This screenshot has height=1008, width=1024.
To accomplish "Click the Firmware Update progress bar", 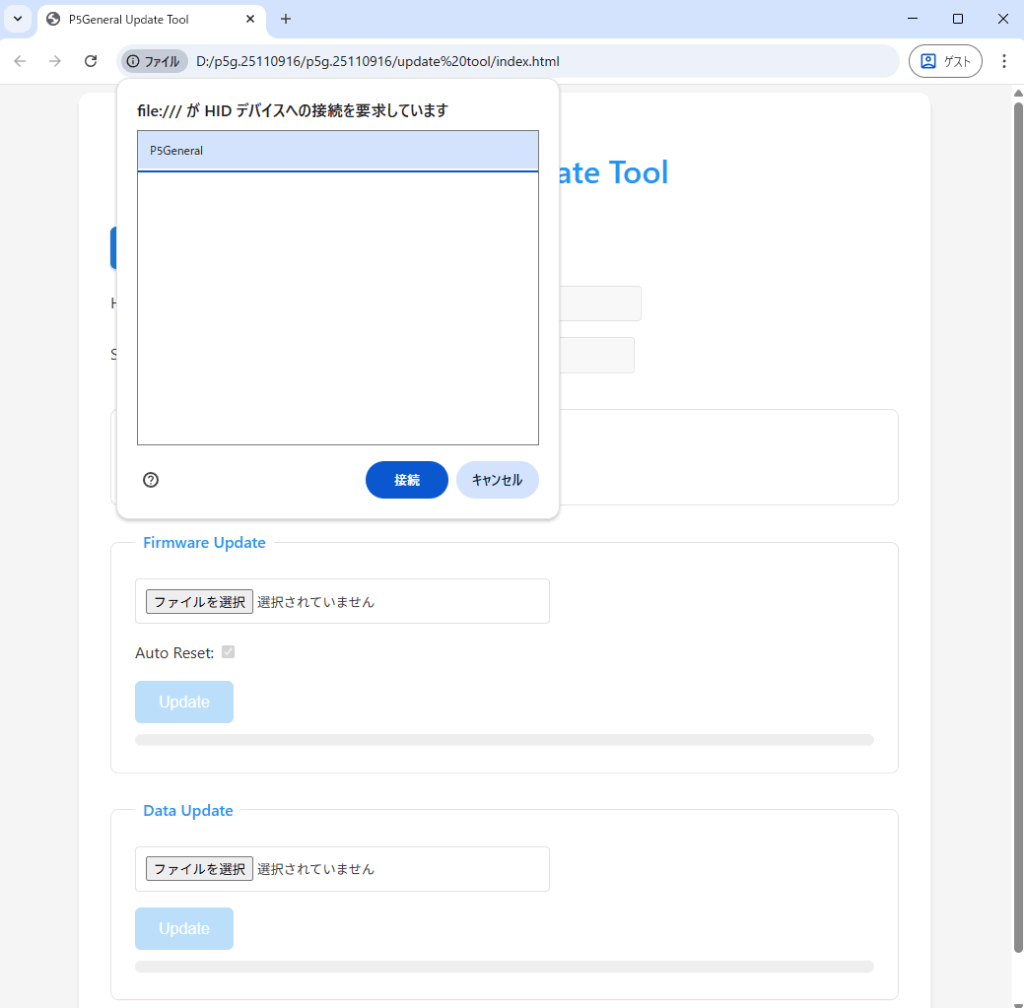I will tap(504, 740).
